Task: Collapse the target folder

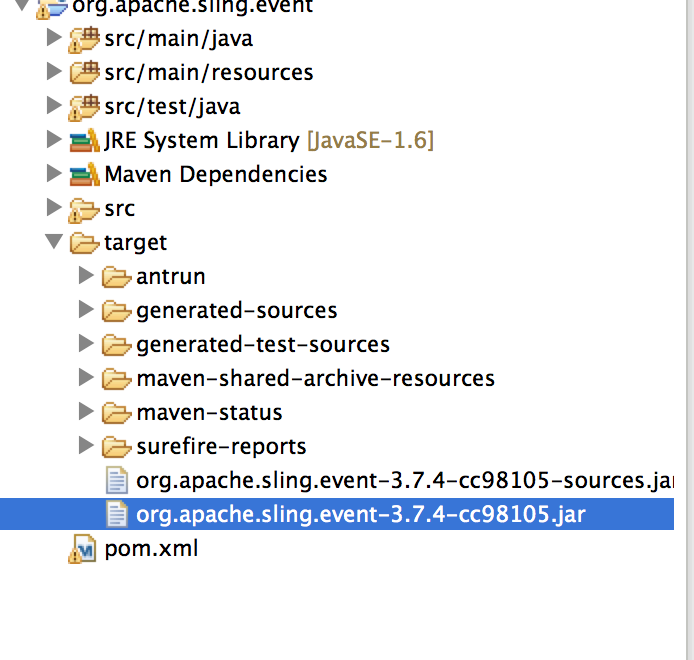Action: click(x=54, y=242)
